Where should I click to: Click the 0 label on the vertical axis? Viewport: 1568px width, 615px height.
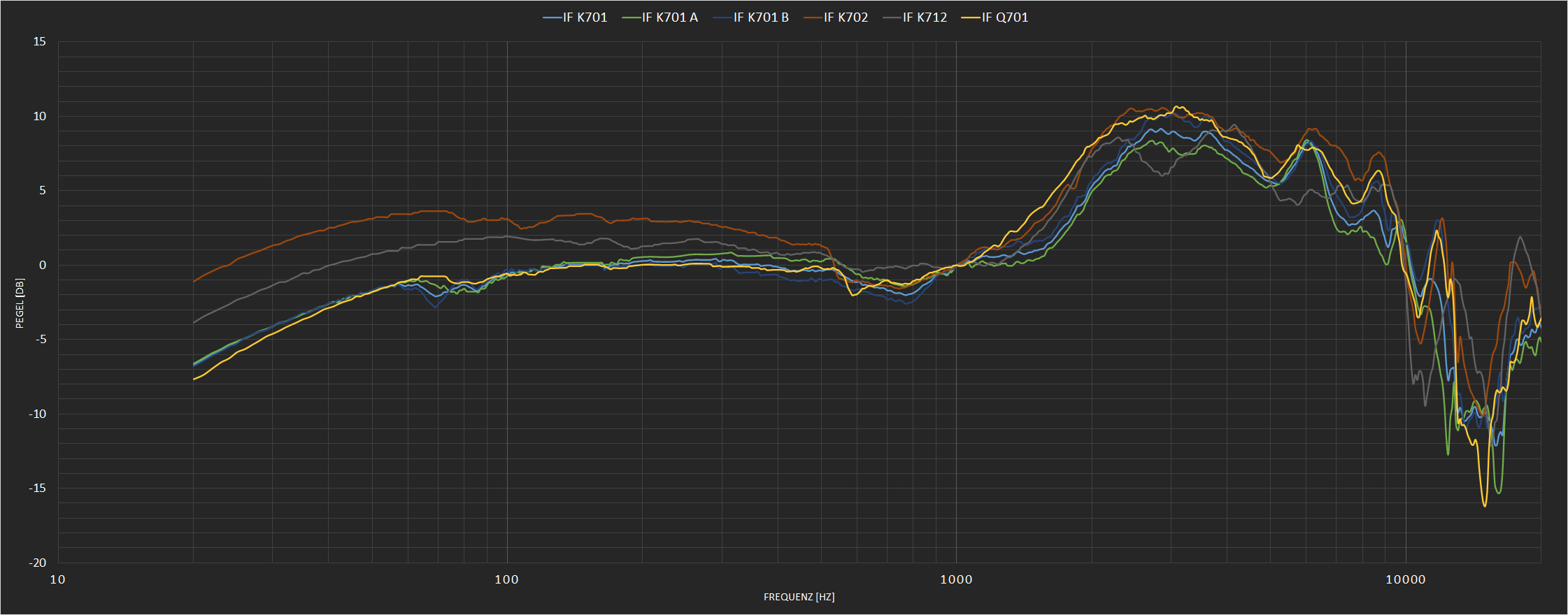43,265
